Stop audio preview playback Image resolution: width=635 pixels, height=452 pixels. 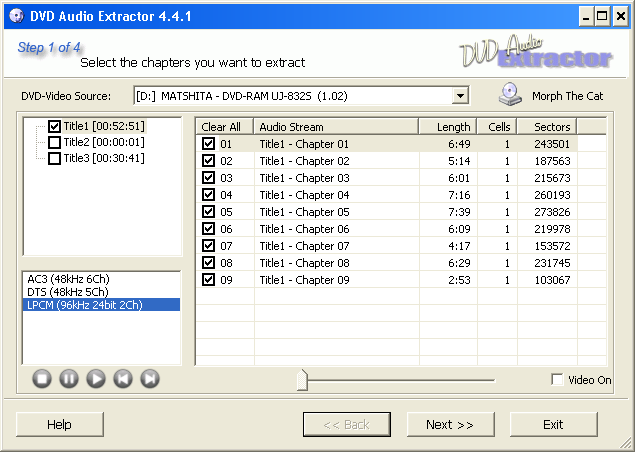42,379
